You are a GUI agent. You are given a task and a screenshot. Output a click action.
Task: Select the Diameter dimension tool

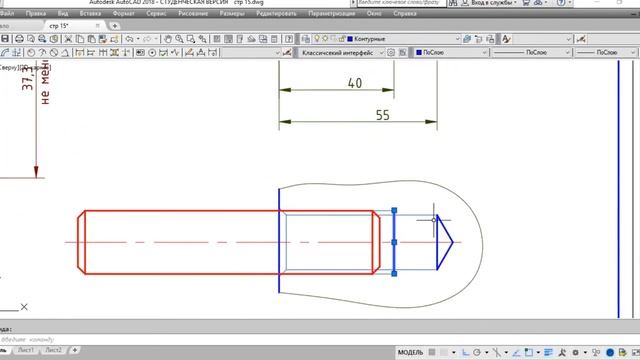tap(54, 52)
